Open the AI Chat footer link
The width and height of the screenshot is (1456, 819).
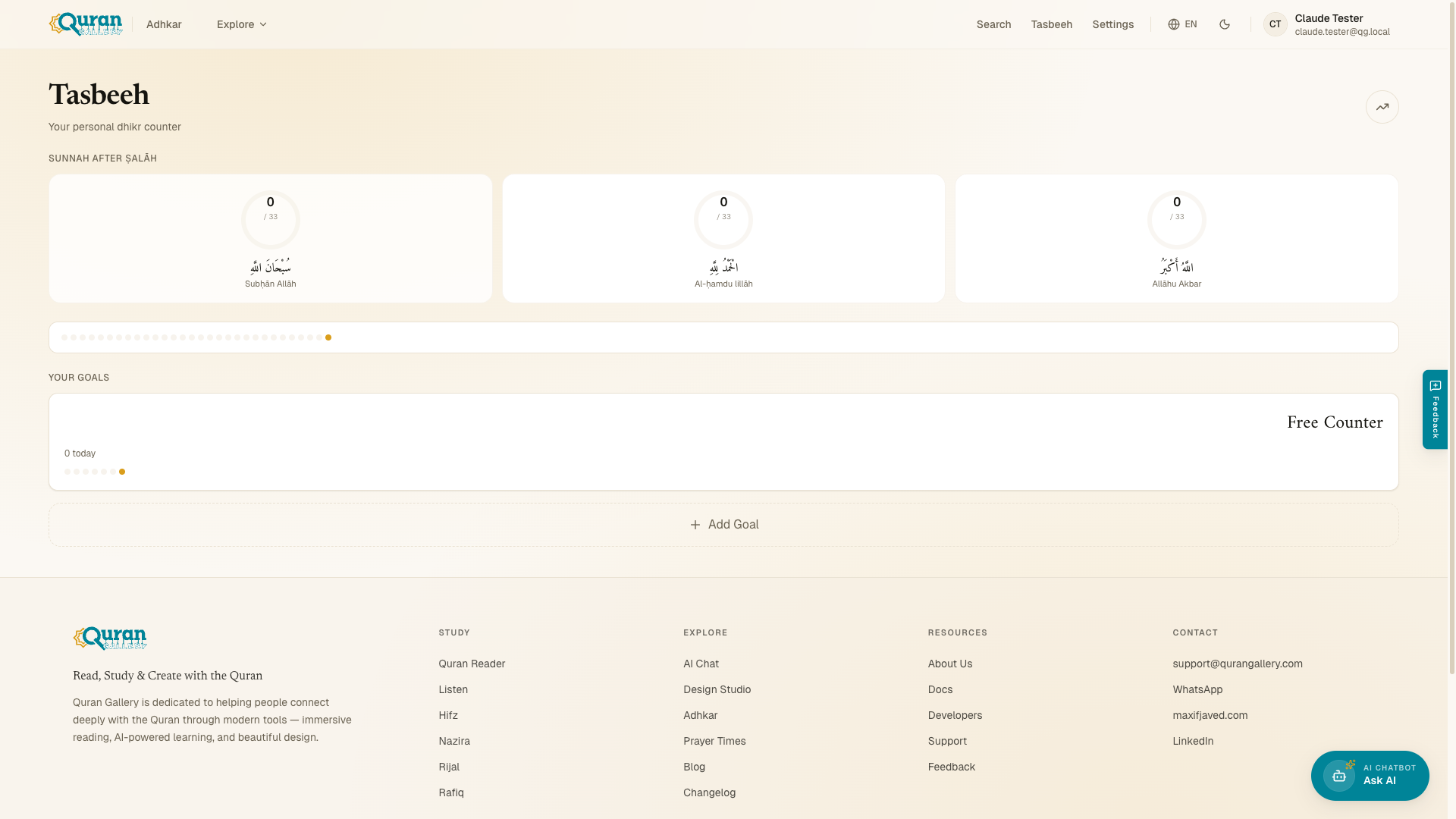point(701,664)
